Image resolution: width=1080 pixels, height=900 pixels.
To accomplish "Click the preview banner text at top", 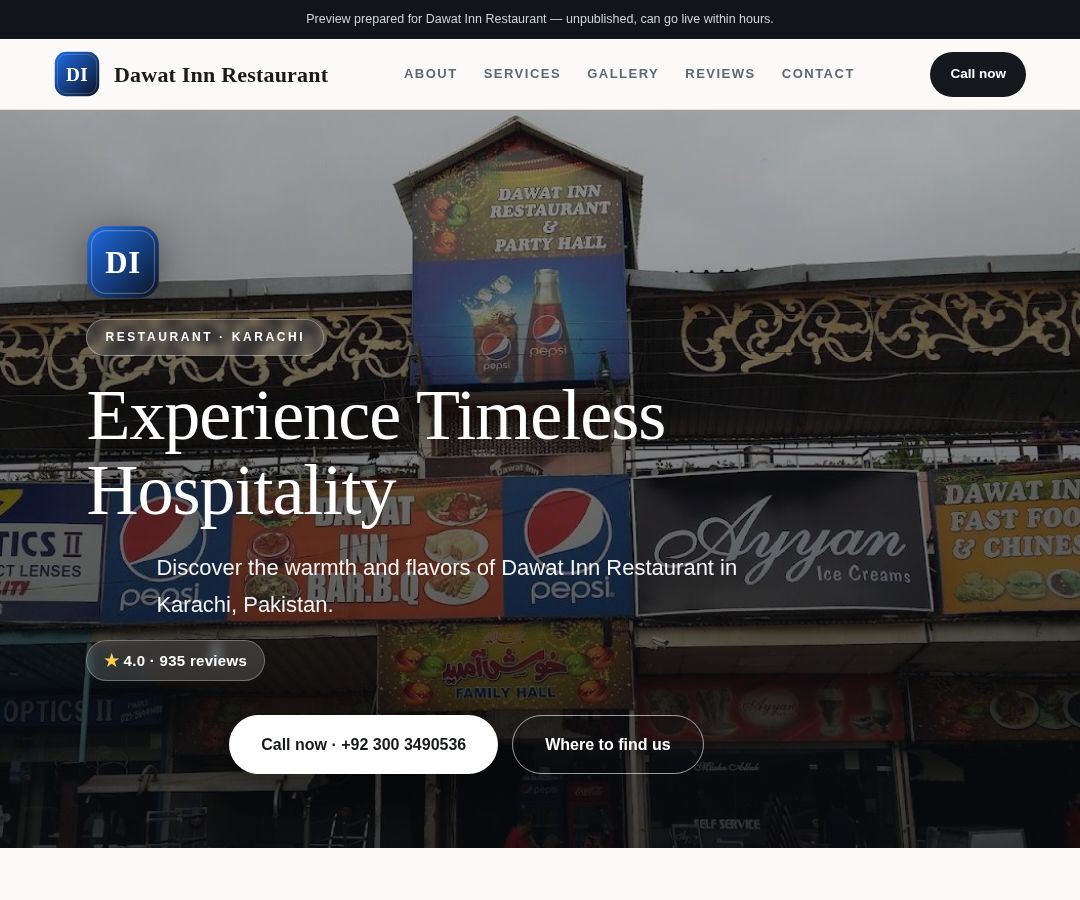I will 539,19.
